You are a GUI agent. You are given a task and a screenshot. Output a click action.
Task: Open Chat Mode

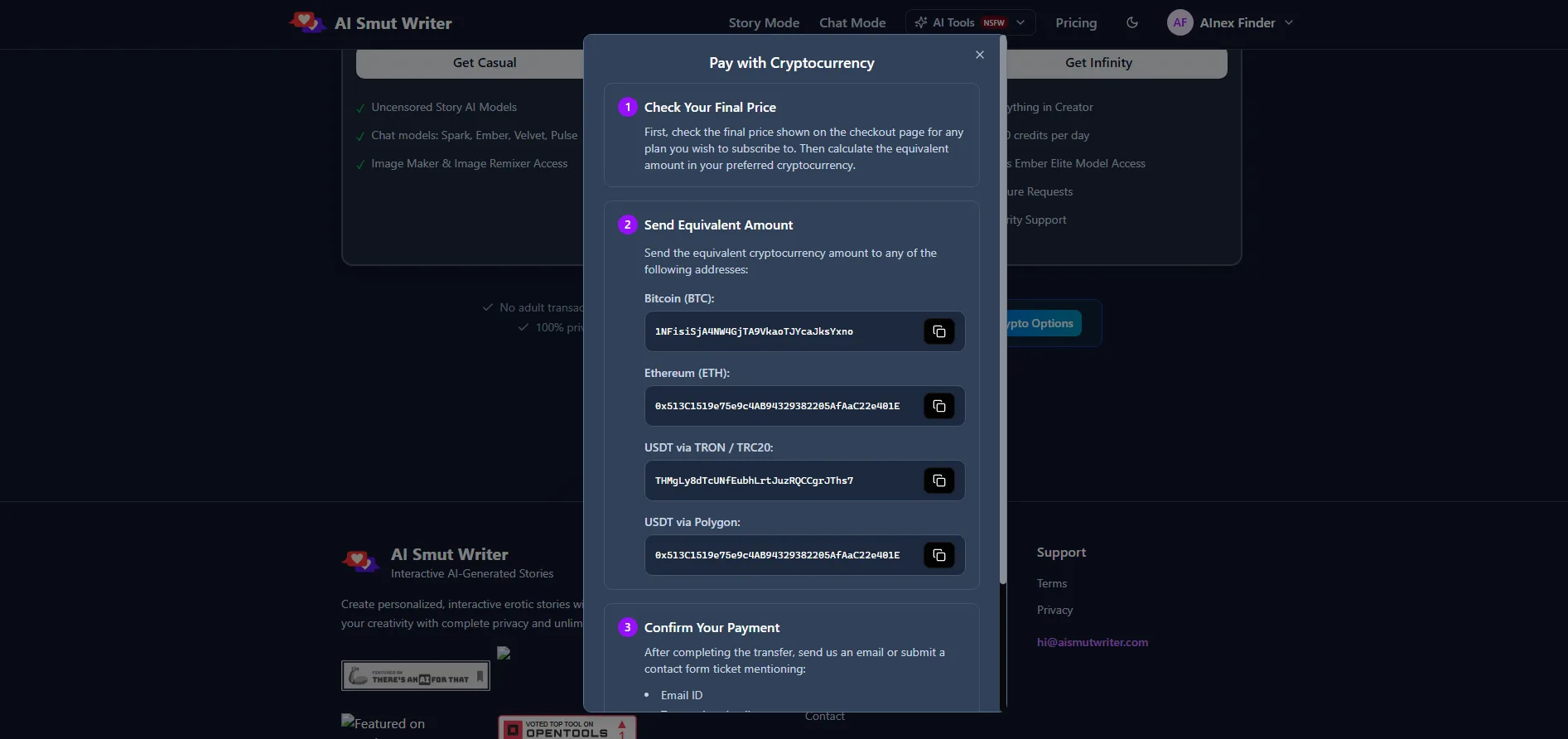click(852, 23)
